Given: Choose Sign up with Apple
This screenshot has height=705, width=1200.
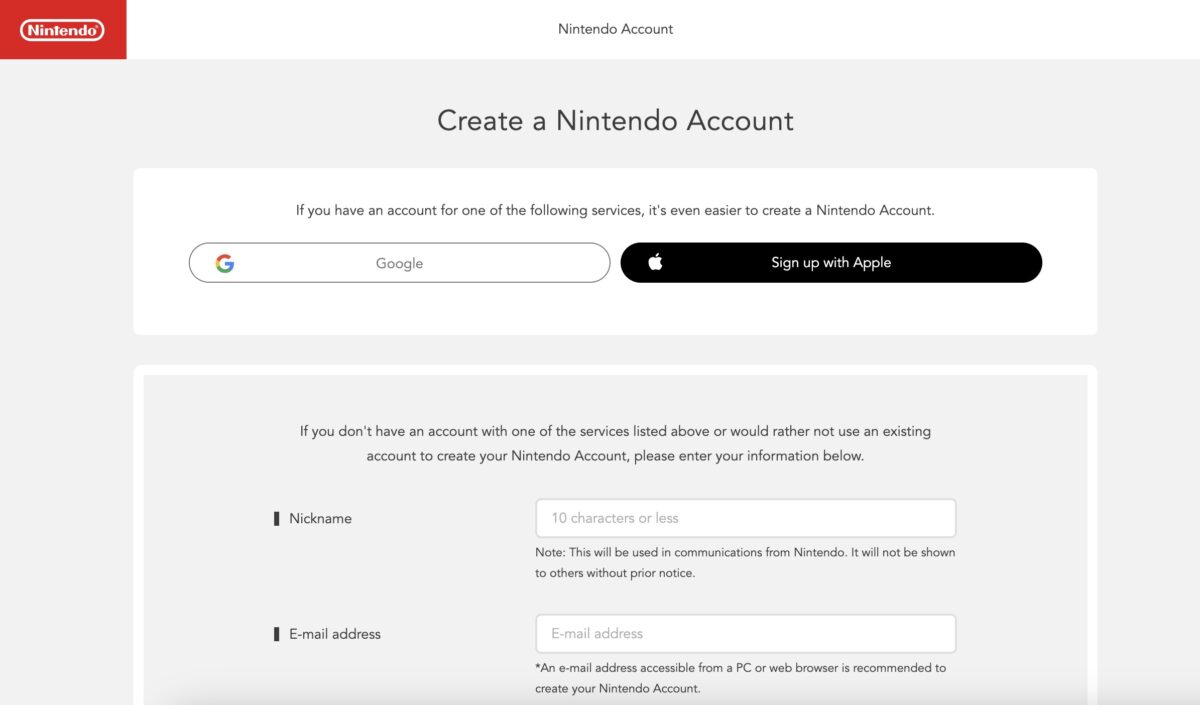Looking at the screenshot, I should point(831,262).
